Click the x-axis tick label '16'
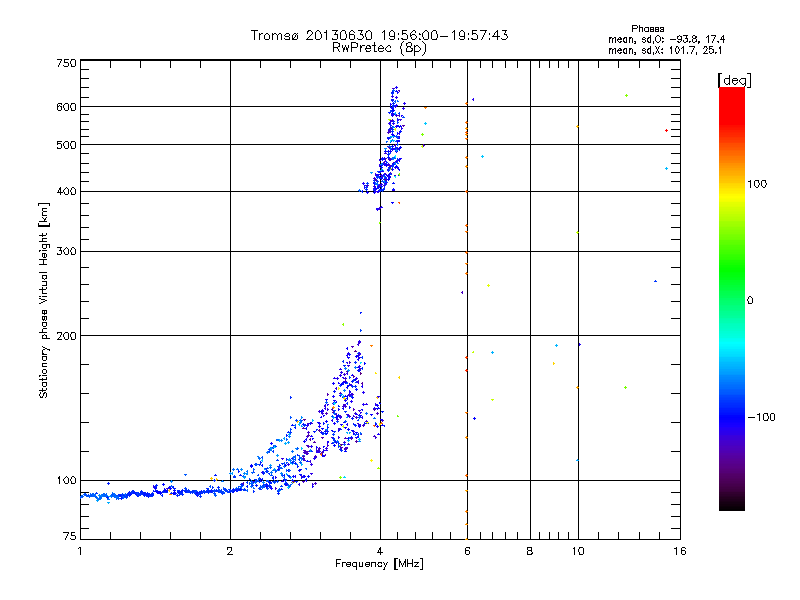The image size is (800, 600). pos(680,551)
